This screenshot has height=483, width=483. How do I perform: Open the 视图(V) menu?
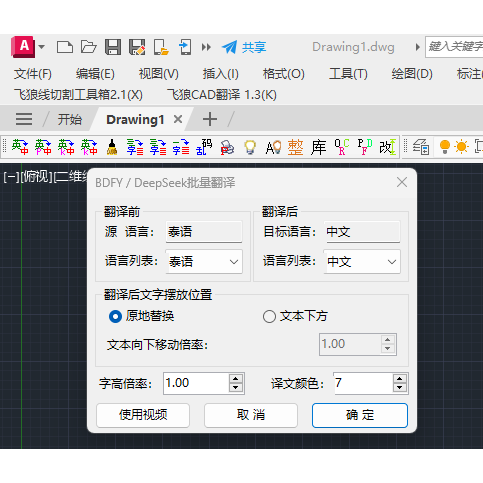pos(158,74)
